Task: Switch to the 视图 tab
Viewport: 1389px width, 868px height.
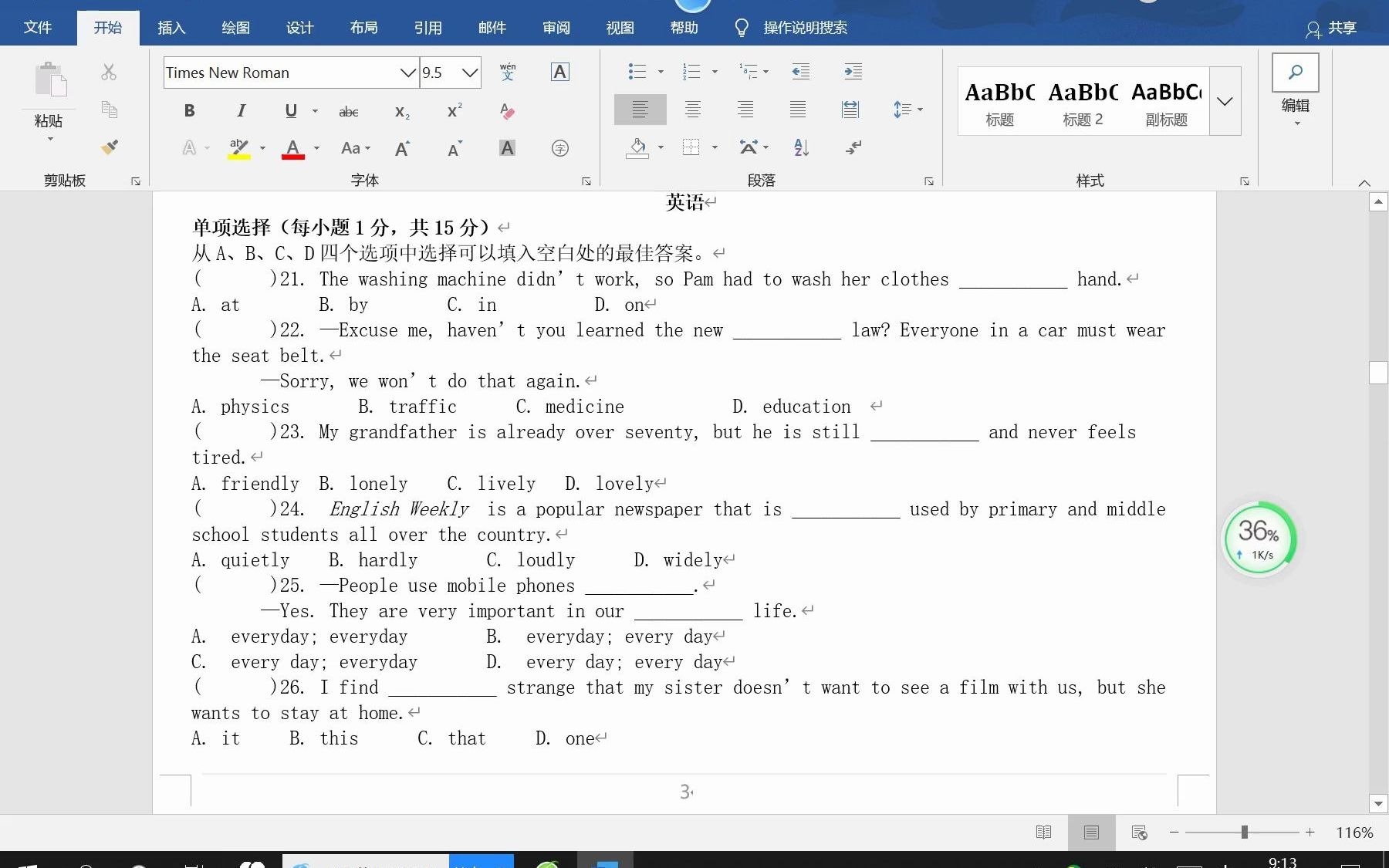Action: click(620, 28)
